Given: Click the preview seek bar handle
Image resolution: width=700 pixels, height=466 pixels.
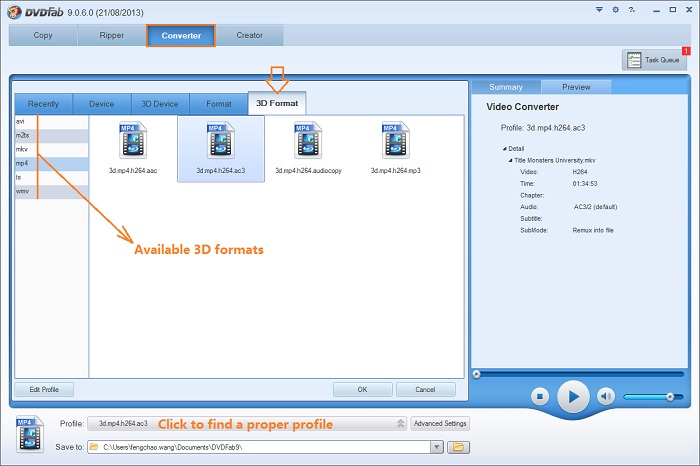Looking at the screenshot, I should click(x=476, y=374).
